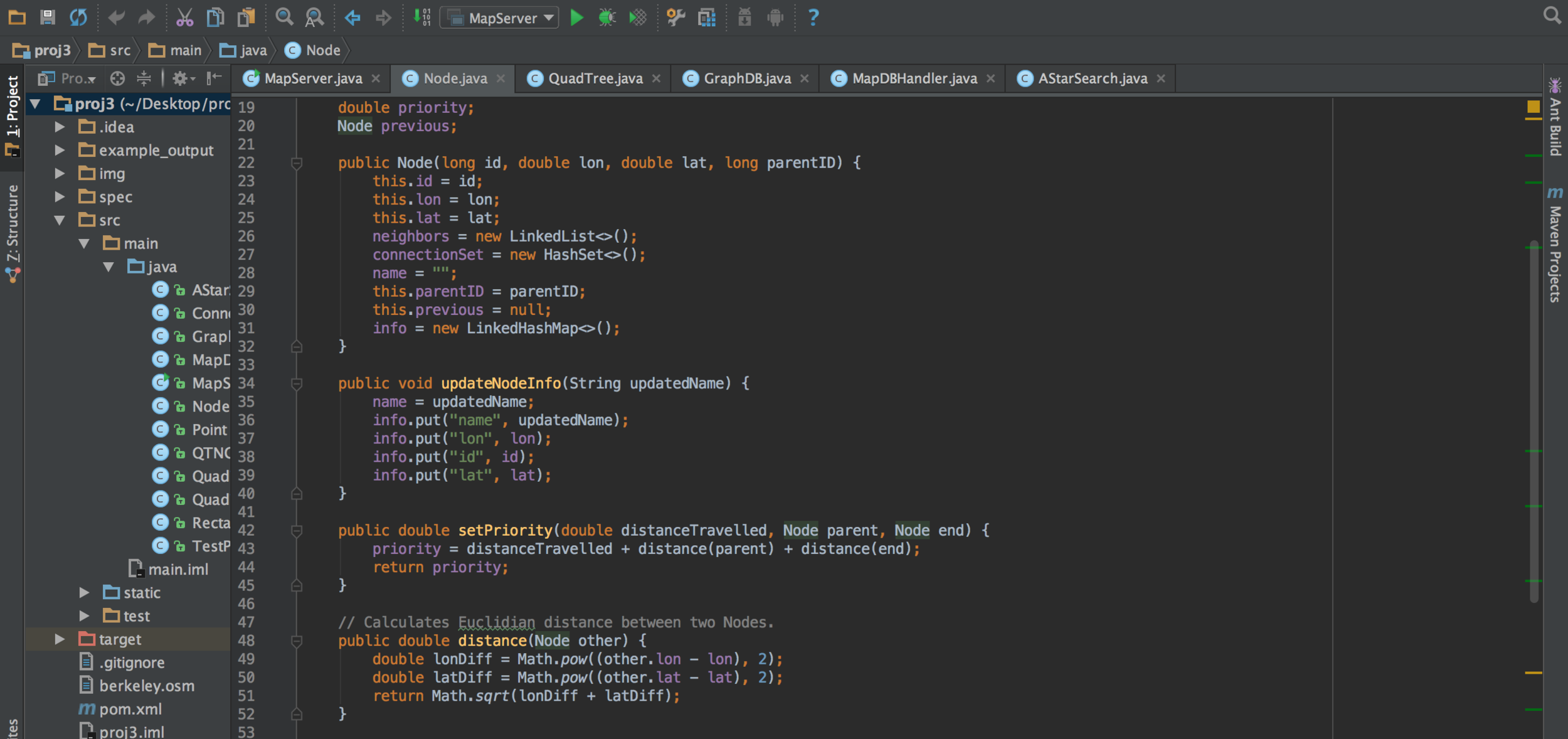This screenshot has height=739, width=1568.
Task: Collapse the src folder in tree
Action: pyautogui.click(x=60, y=220)
